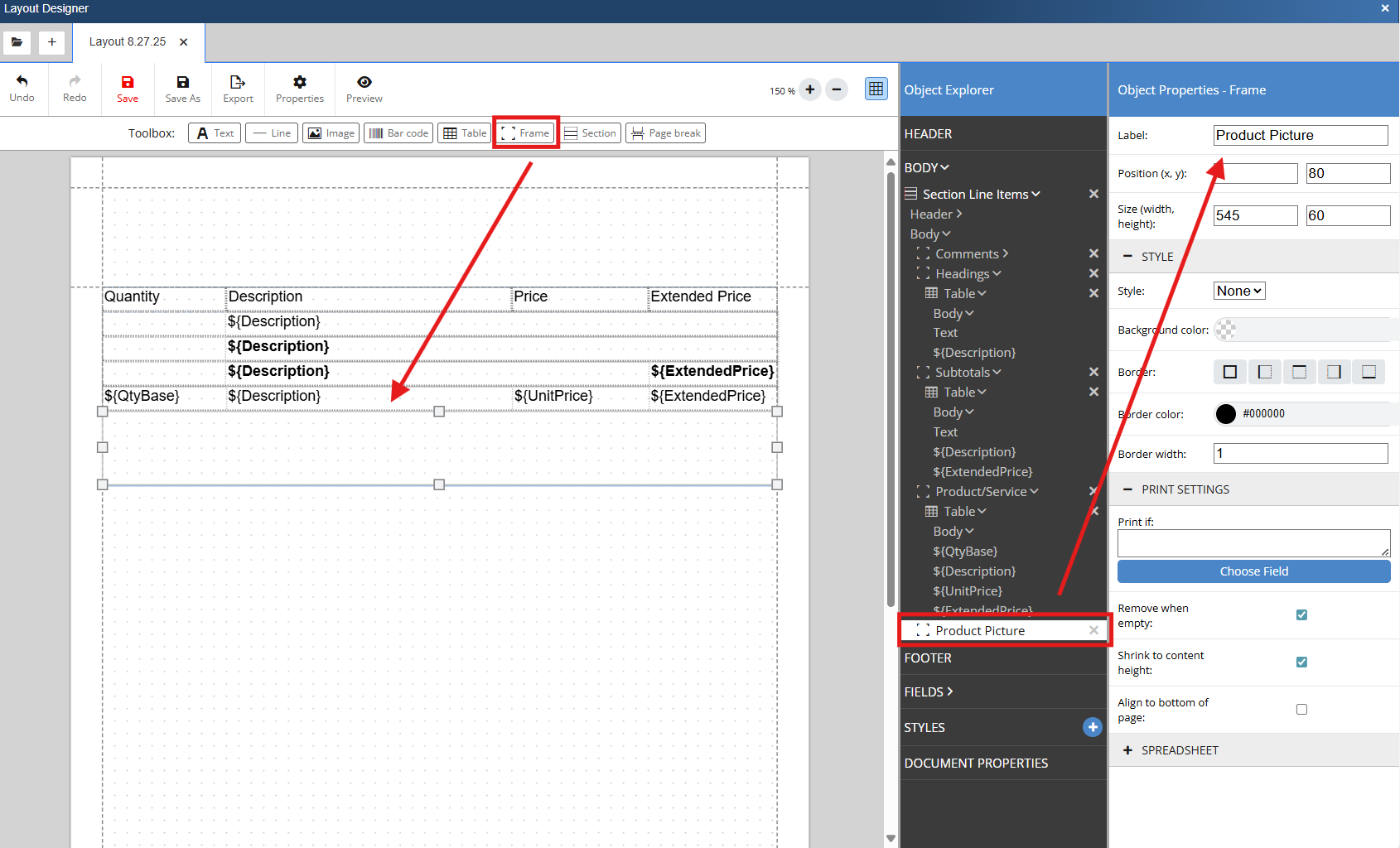Screen dimensions: 1400x848
Task: Open the Style dropdown set to None
Action: click(x=1239, y=291)
